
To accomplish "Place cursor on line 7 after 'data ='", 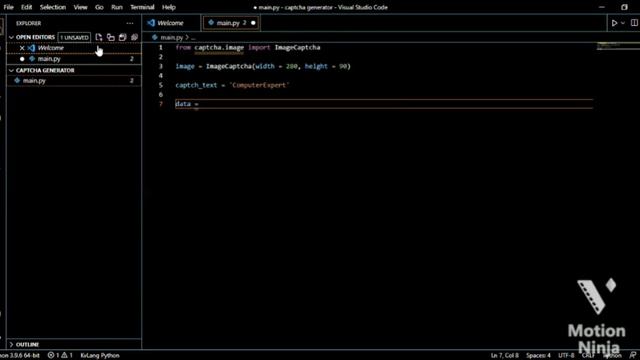I will 200,104.
